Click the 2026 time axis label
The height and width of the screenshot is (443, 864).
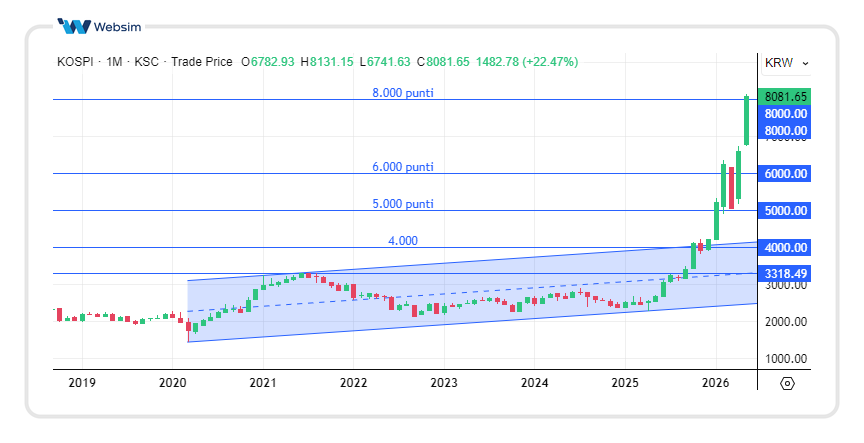(x=715, y=382)
